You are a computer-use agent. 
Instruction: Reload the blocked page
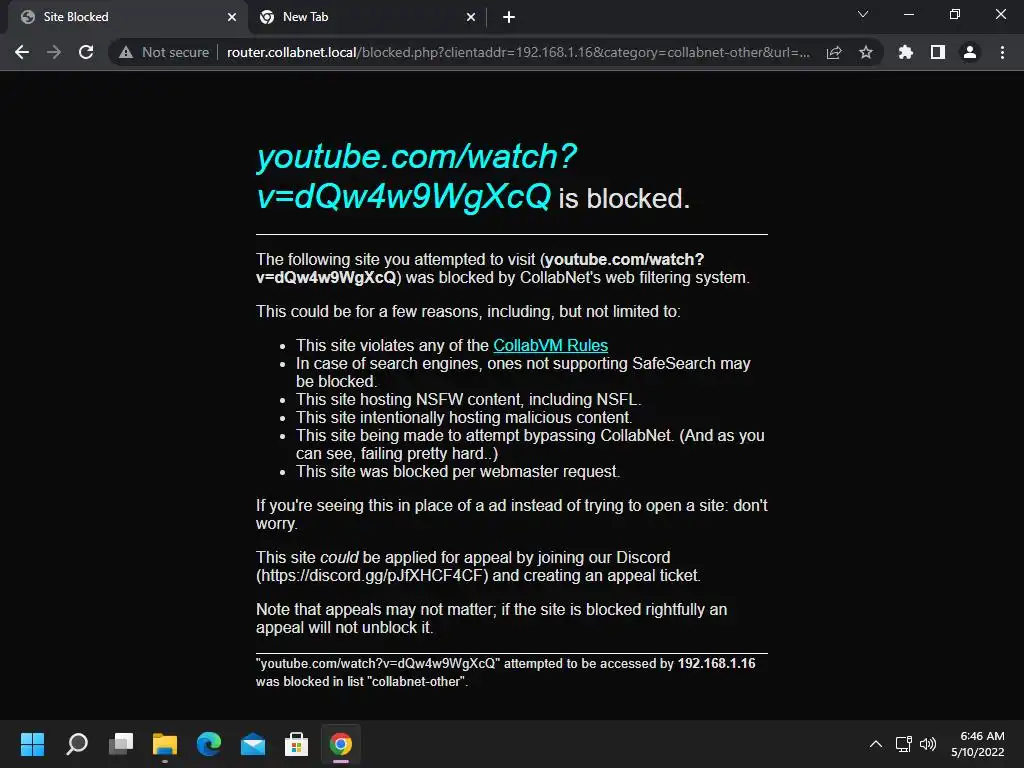86,52
